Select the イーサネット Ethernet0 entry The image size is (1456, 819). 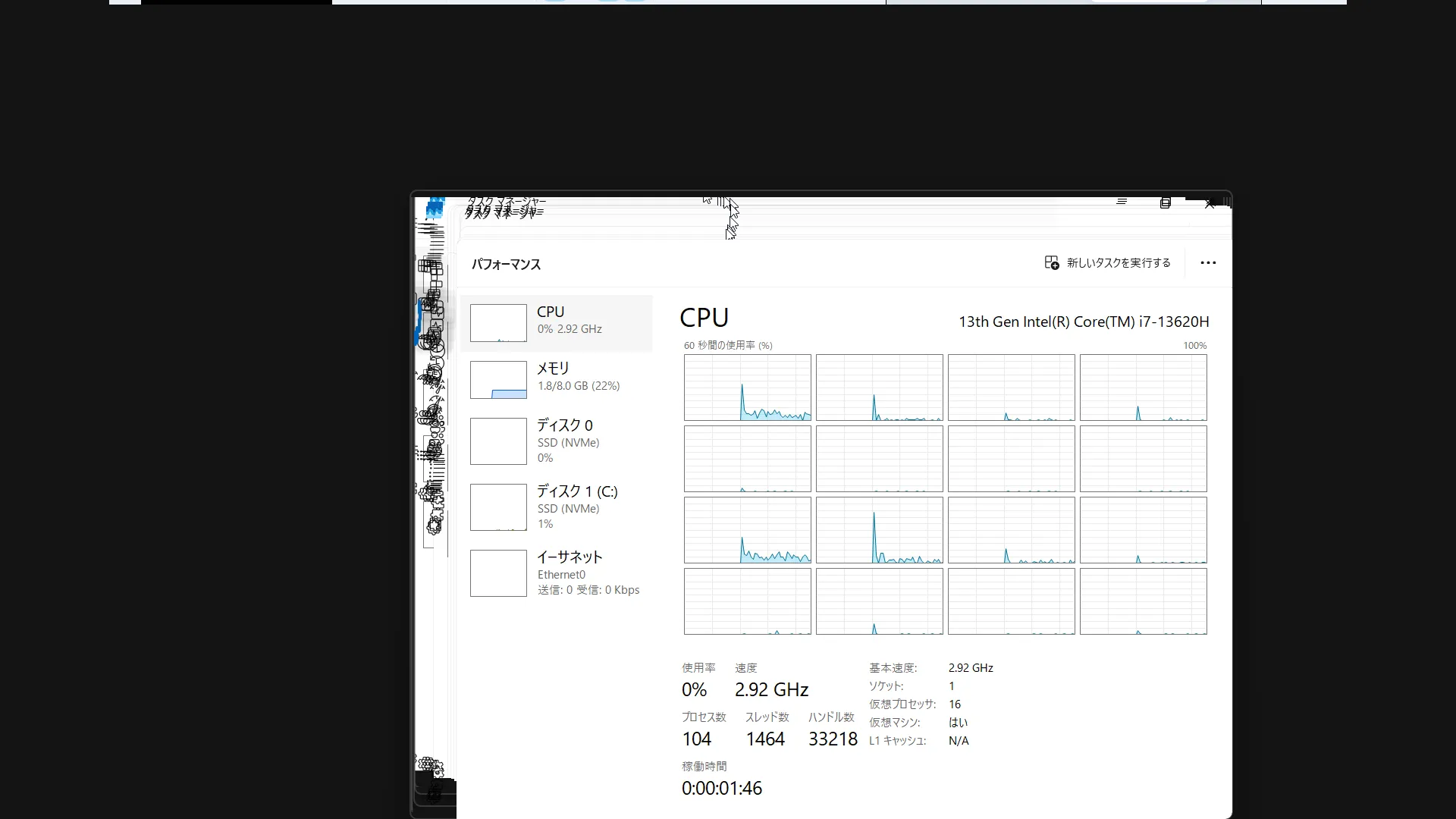coord(557,573)
